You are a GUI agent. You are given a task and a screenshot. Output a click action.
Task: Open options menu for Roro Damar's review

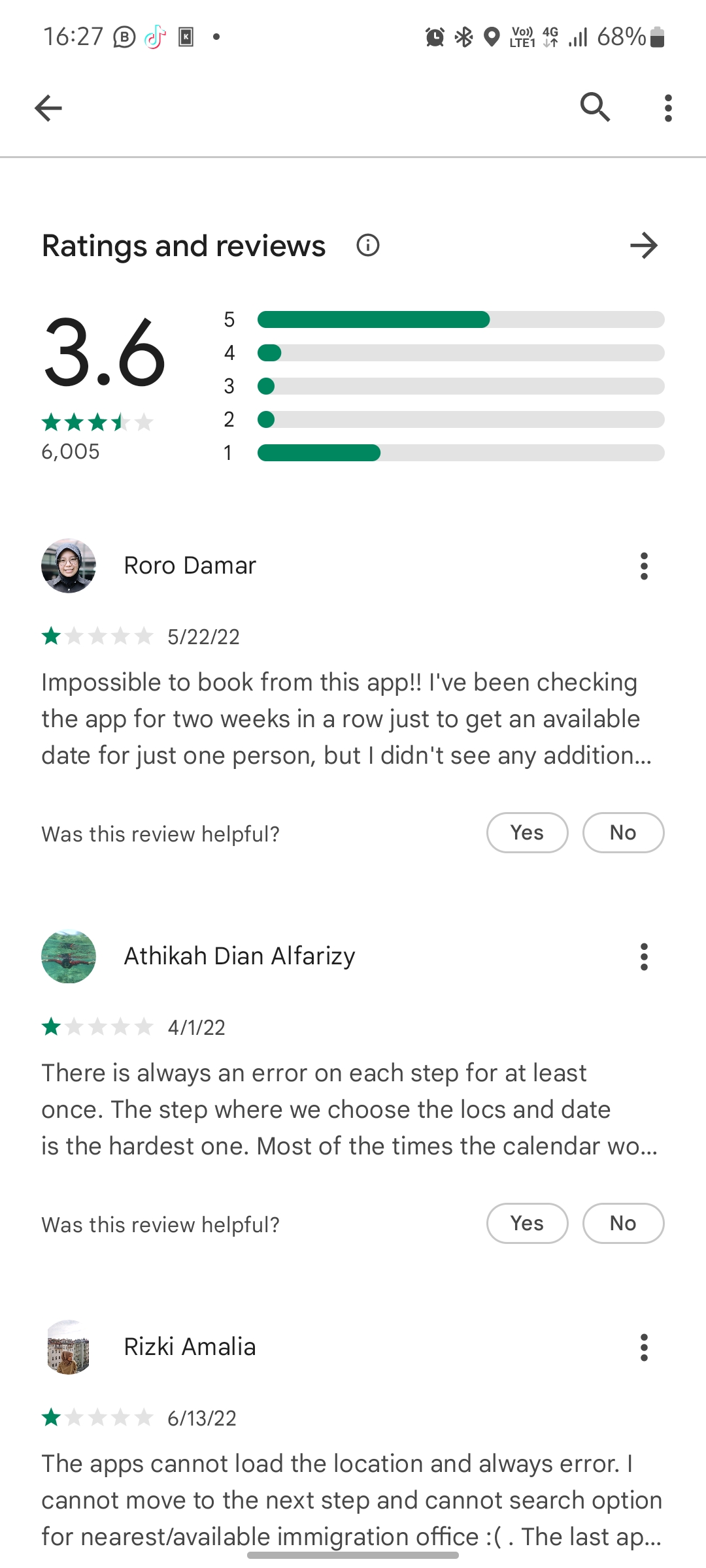coord(644,566)
